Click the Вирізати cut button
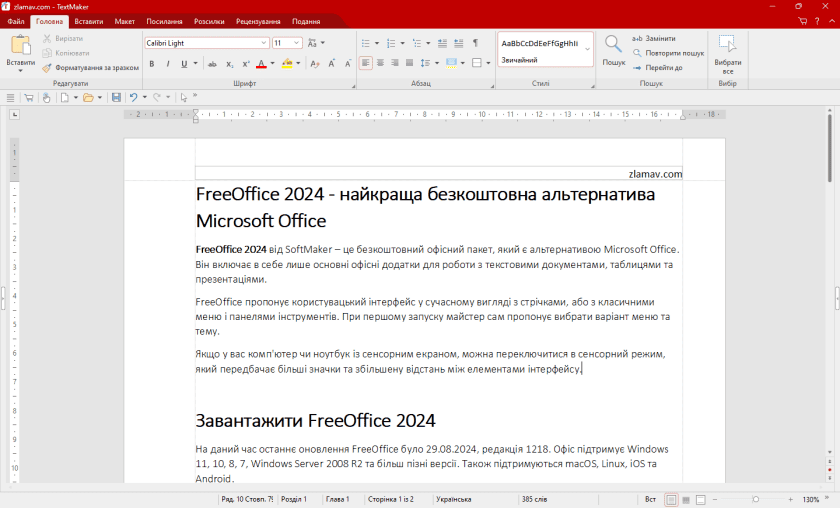 pos(63,39)
